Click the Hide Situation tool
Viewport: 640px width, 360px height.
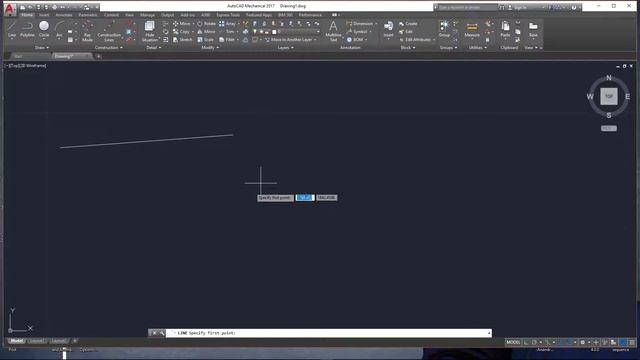pos(150,31)
